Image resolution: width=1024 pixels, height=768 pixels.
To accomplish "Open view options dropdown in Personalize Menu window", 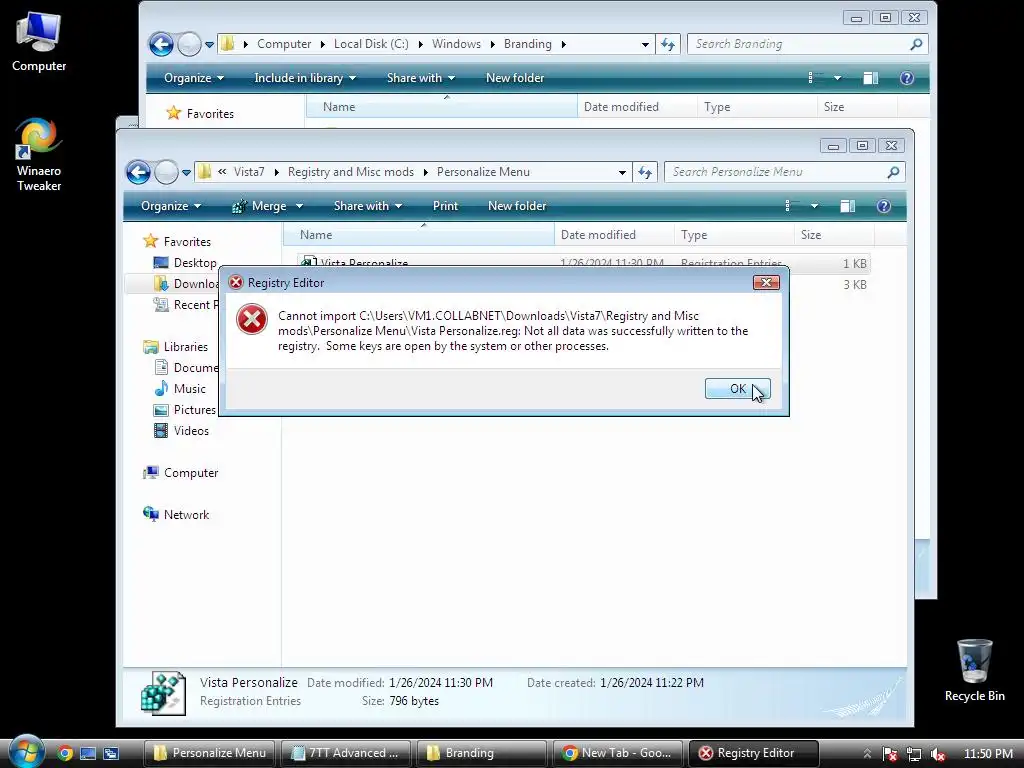I will (x=814, y=206).
